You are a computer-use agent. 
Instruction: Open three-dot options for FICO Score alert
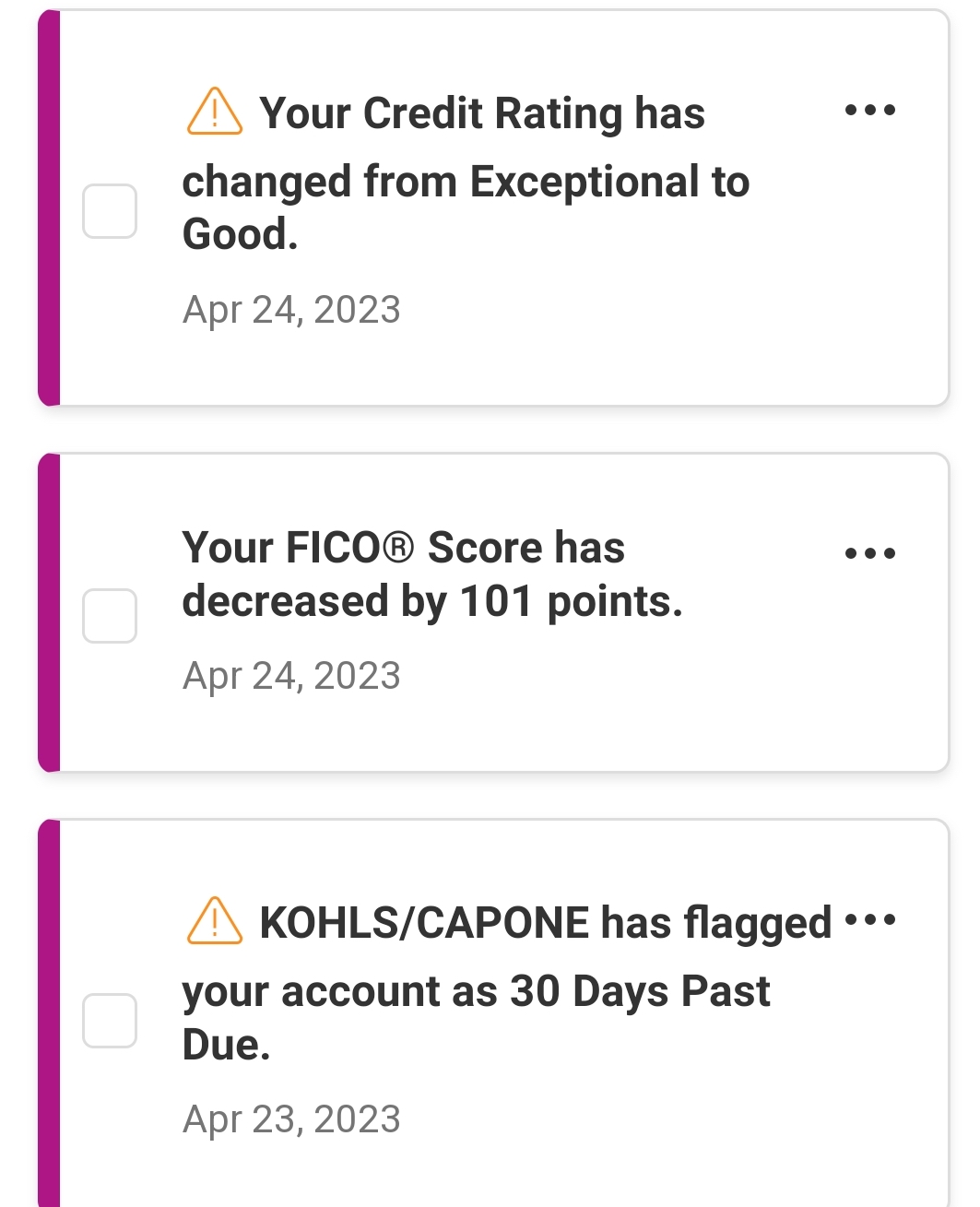[870, 554]
